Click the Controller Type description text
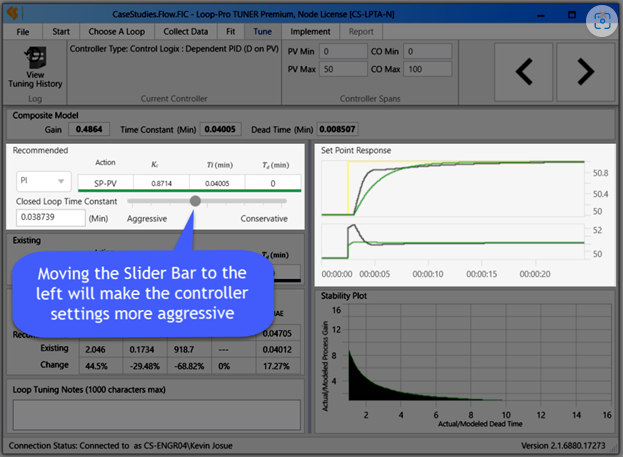 click(174, 49)
